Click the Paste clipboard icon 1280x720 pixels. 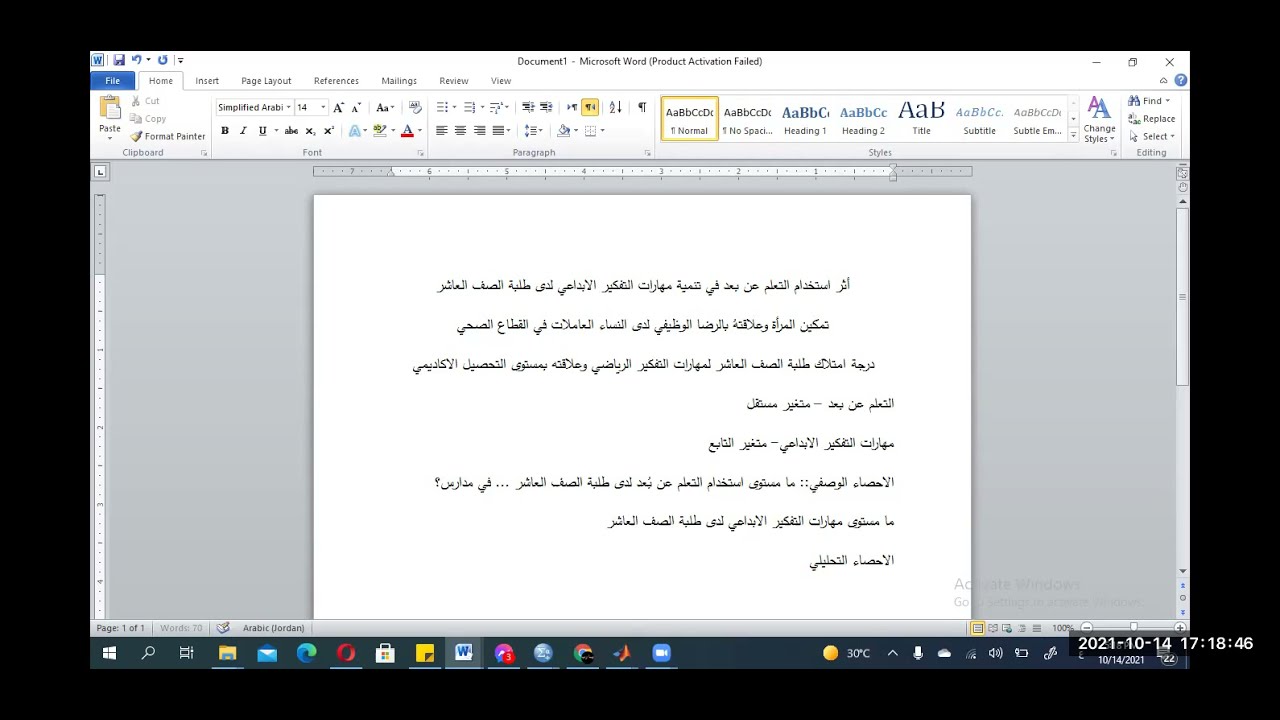(x=110, y=108)
